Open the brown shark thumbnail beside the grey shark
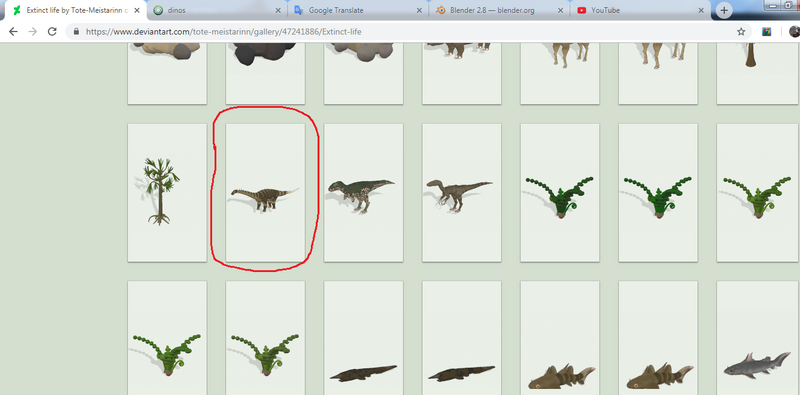The height and width of the screenshot is (395, 800). coord(658,338)
